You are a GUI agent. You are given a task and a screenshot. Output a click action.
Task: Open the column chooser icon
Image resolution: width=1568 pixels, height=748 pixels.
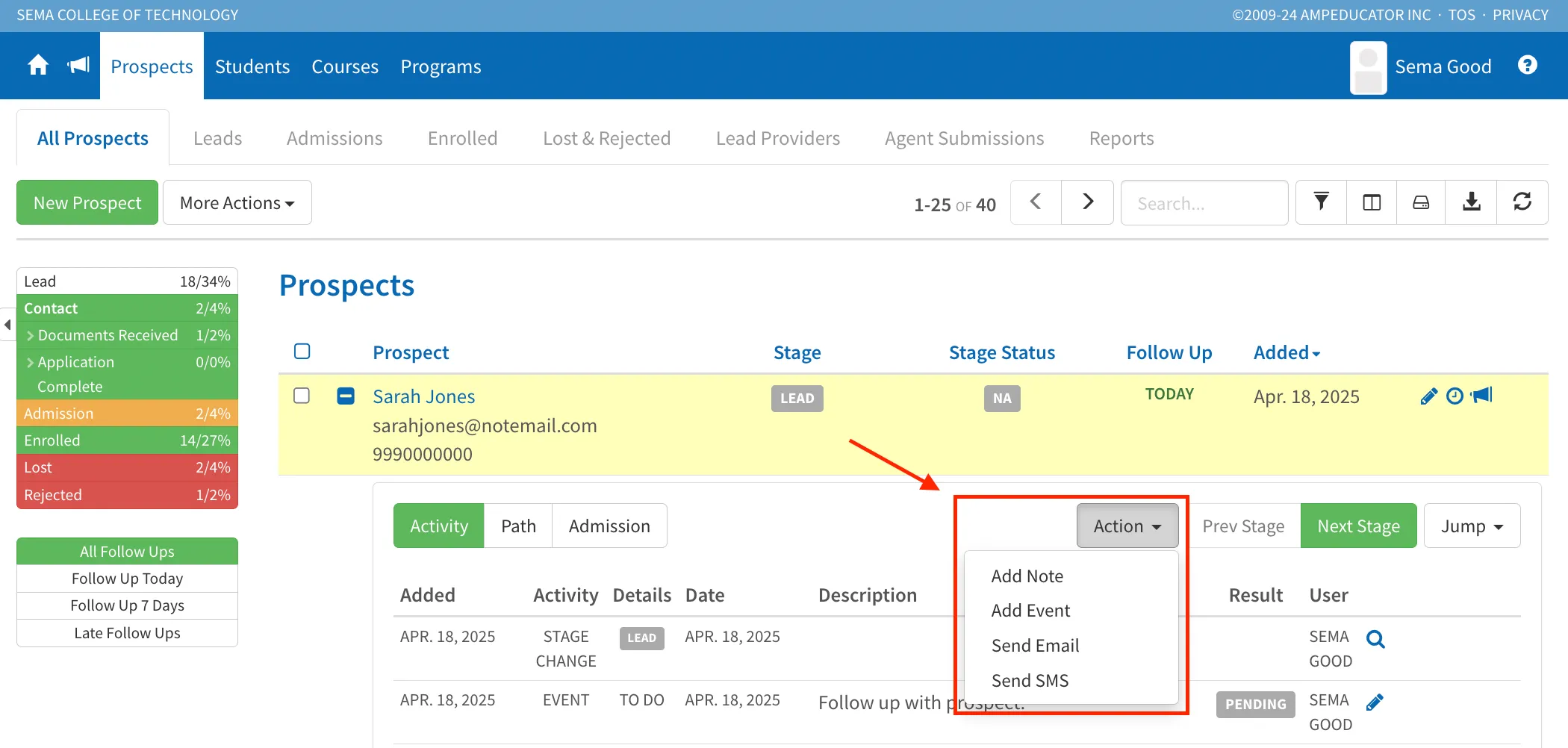[x=1372, y=202]
